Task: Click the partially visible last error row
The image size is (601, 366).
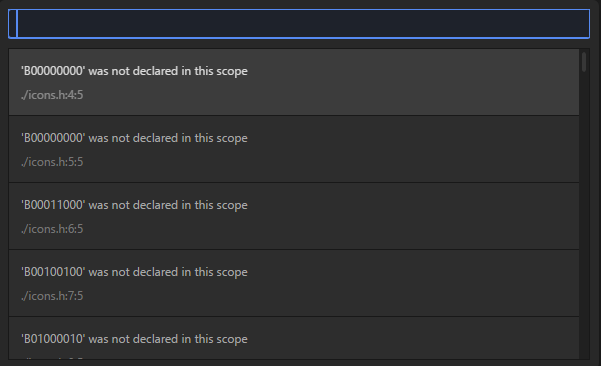Action: coord(294,338)
